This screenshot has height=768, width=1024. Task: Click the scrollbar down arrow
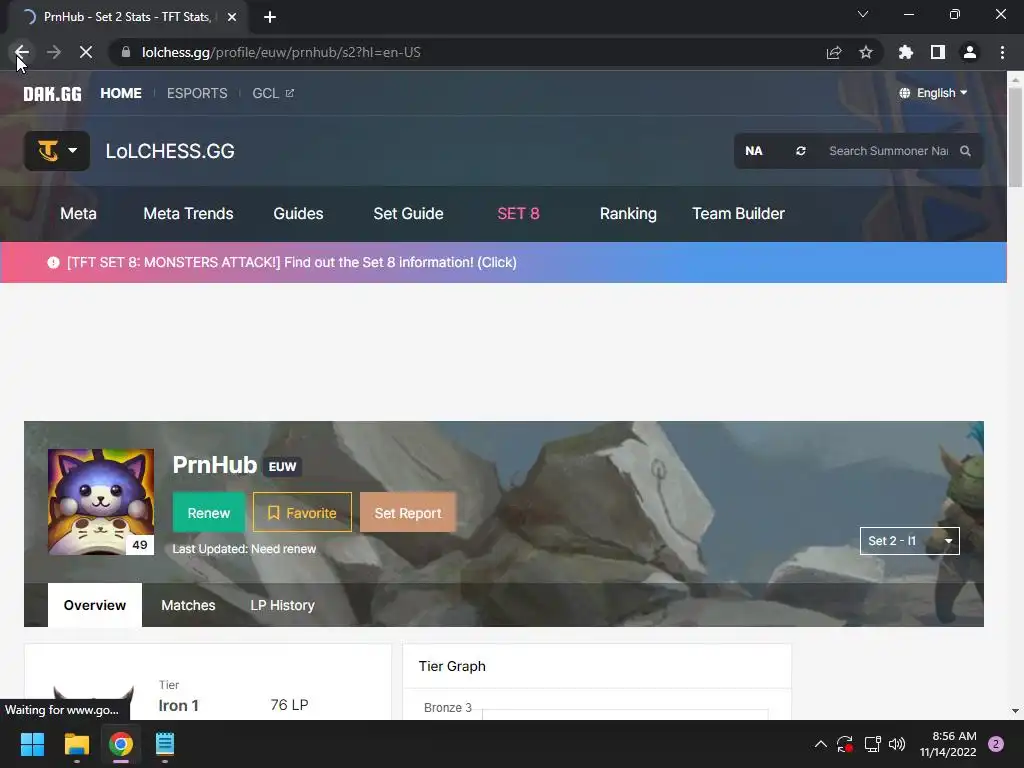1015,711
